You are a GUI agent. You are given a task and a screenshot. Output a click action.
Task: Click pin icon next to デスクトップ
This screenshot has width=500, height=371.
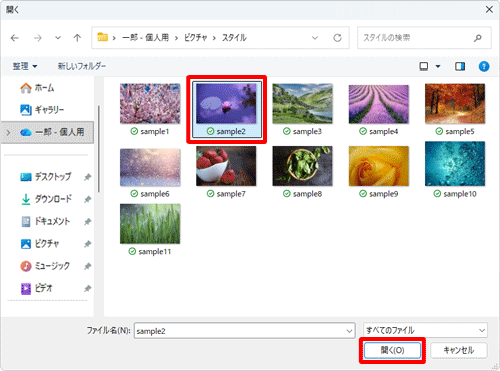click(x=87, y=177)
